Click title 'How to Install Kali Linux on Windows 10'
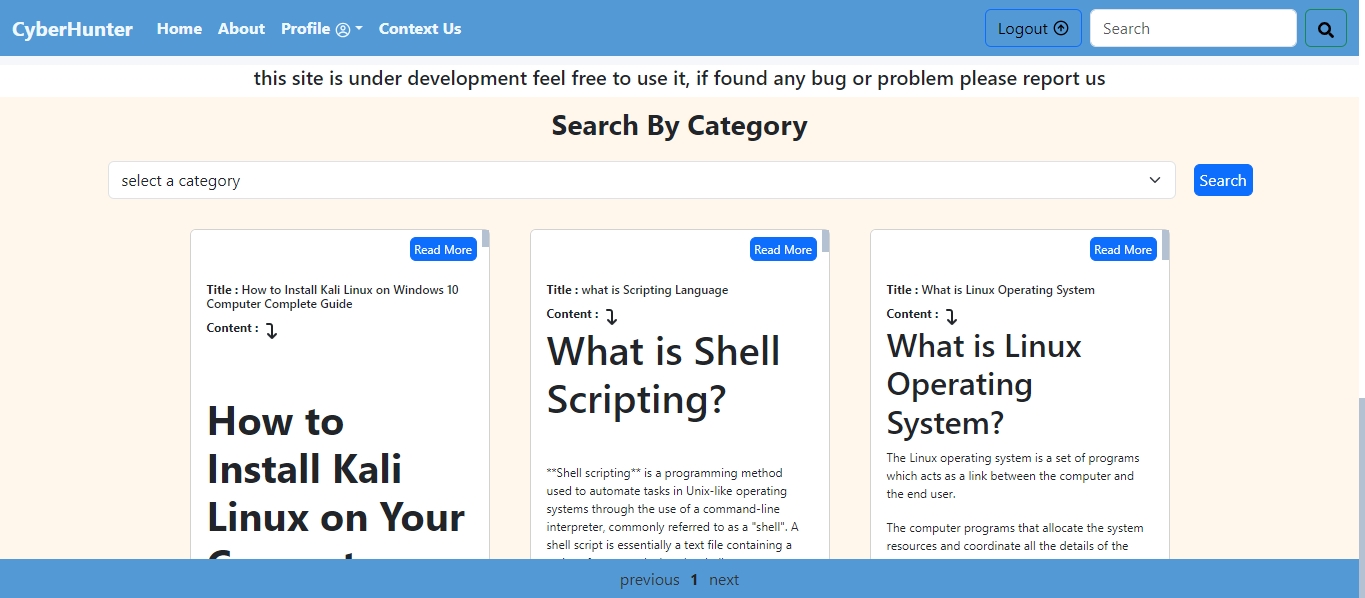Image resolution: width=1365 pixels, height=598 pixels. (333, 297)
